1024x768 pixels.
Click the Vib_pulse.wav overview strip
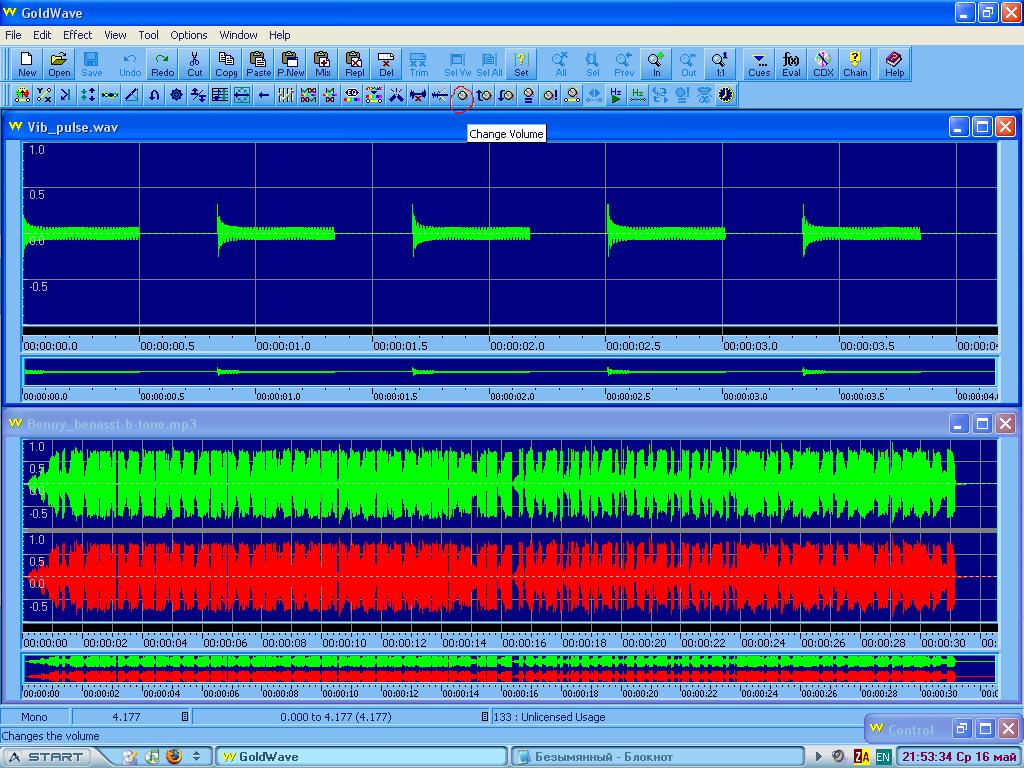click(x=509, y=372)
